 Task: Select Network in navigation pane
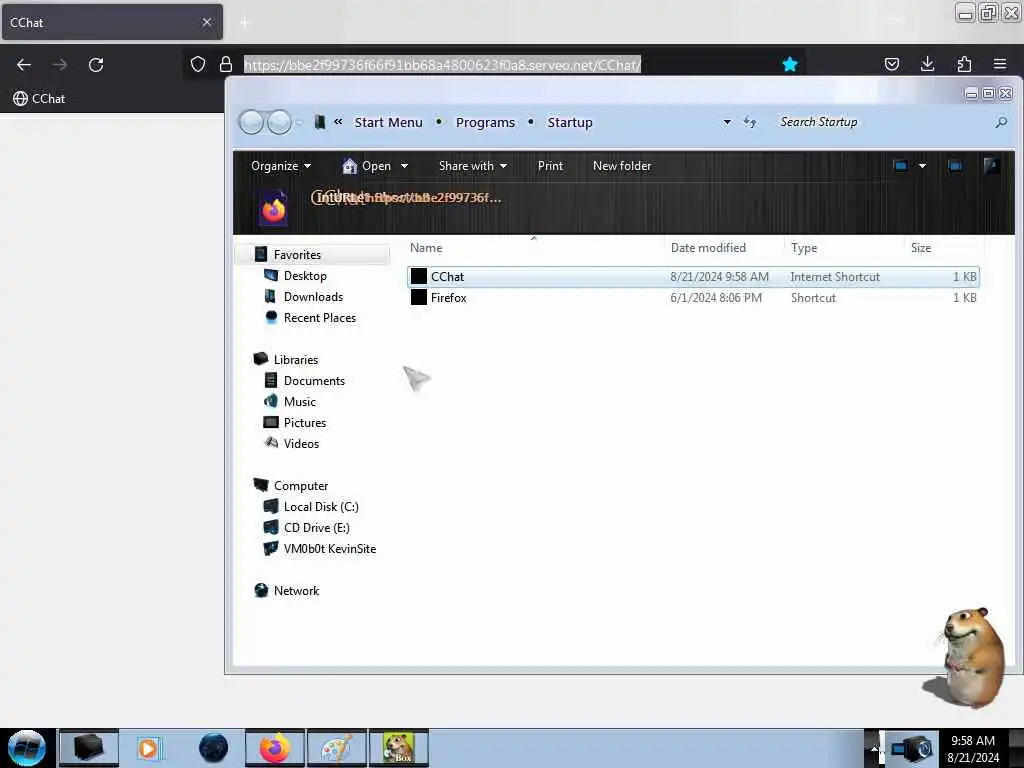click(296, 590)
